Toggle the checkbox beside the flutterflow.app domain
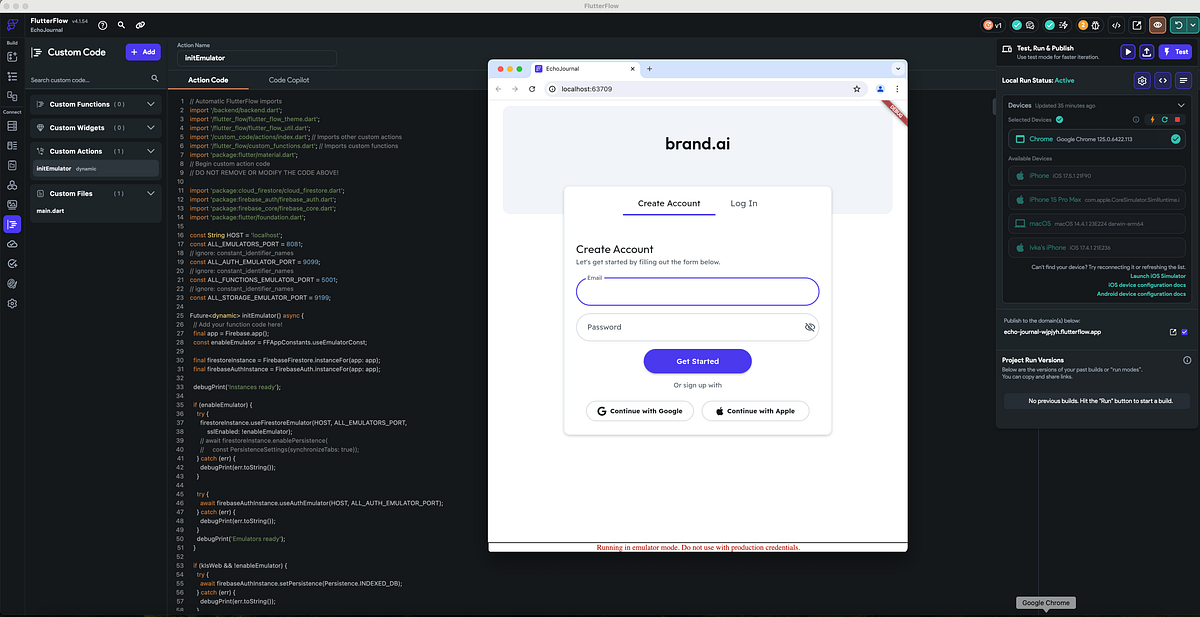Viewport: 1200px width, 617px height. click(1185, 332)
